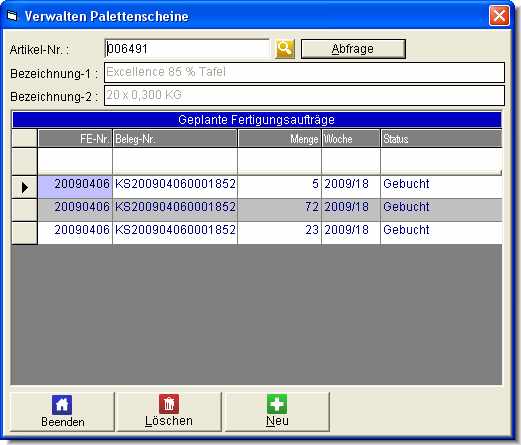Click the magnifier search icon beside Artikel-Nr.
Image resolution: width=521 pixels, height=445 pixels.
pyautogui.click(x=285, y=49)
